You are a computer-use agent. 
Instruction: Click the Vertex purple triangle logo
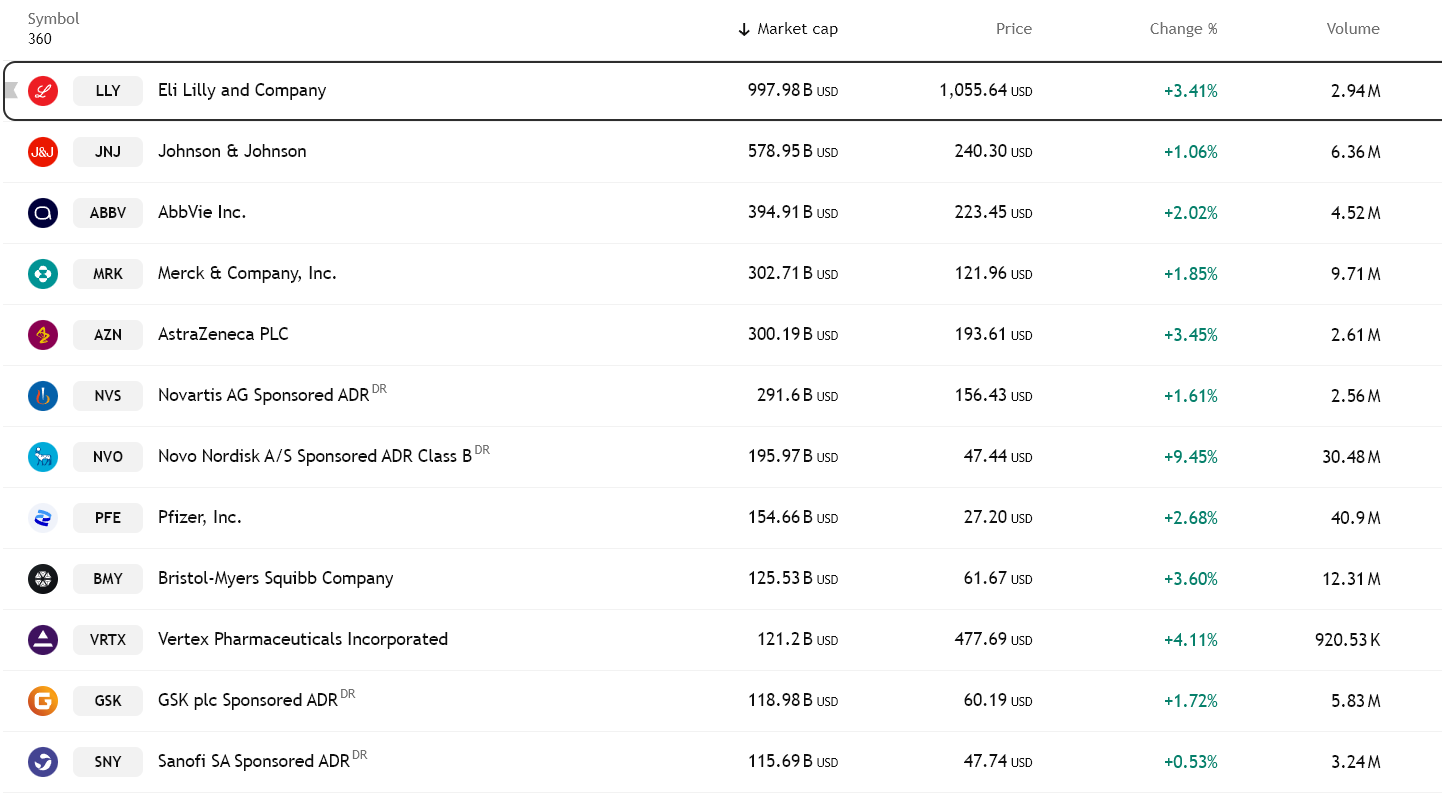click(x=42, y=639)
